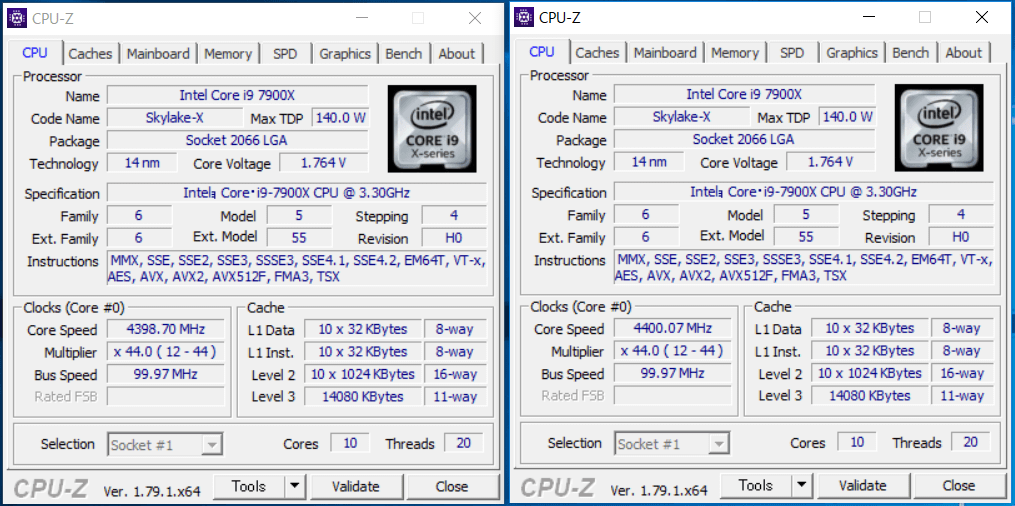Click Instructions list in right window

pos(803,268)
